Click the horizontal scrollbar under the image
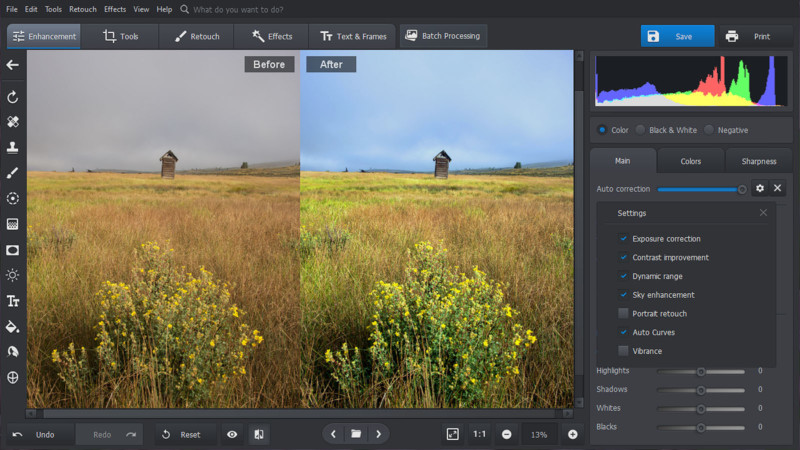 [300, 413]
